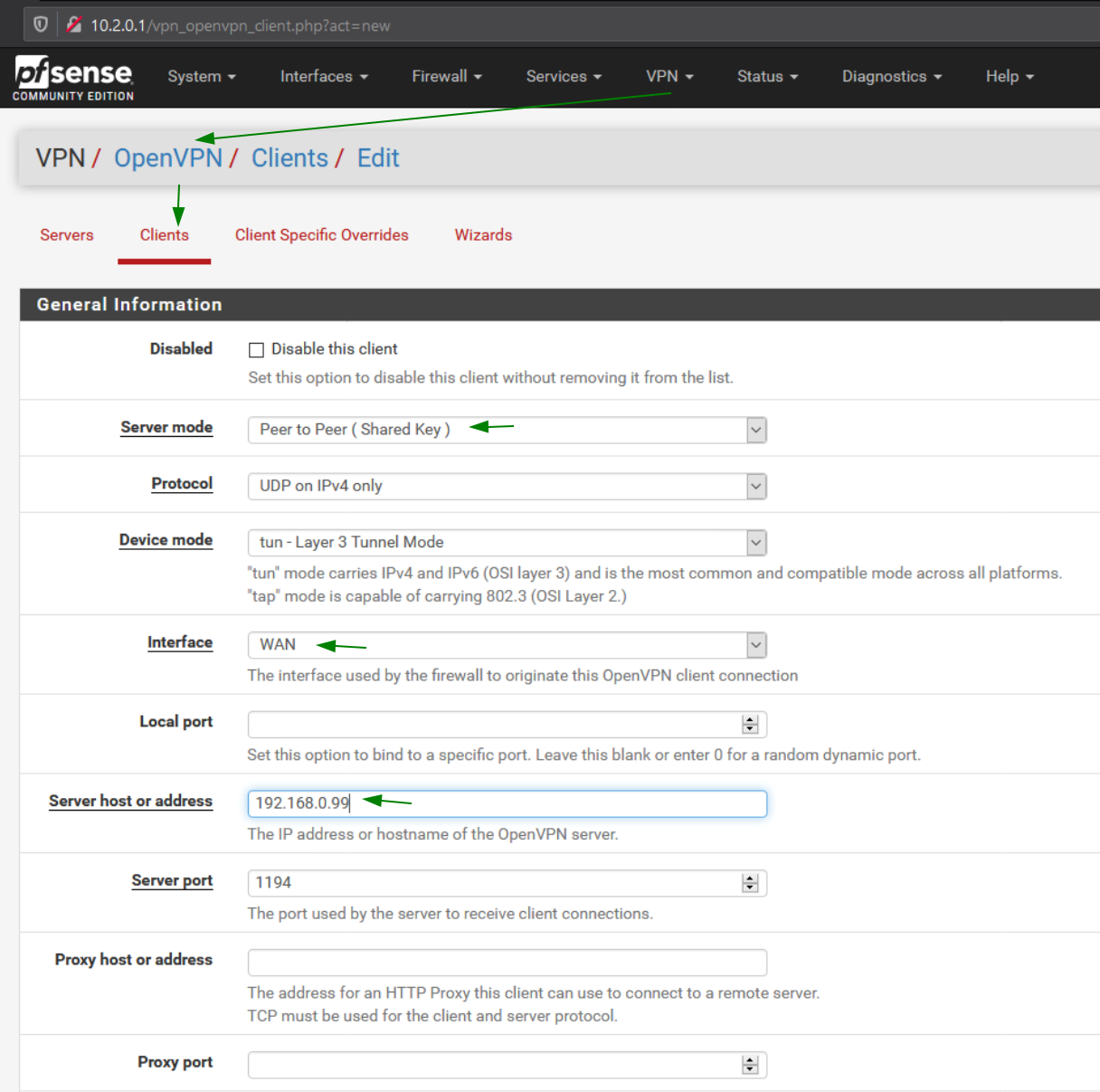Open the Interfaces menu
The width and height of the screenshot is (1100, 1092).
(324, 77)
